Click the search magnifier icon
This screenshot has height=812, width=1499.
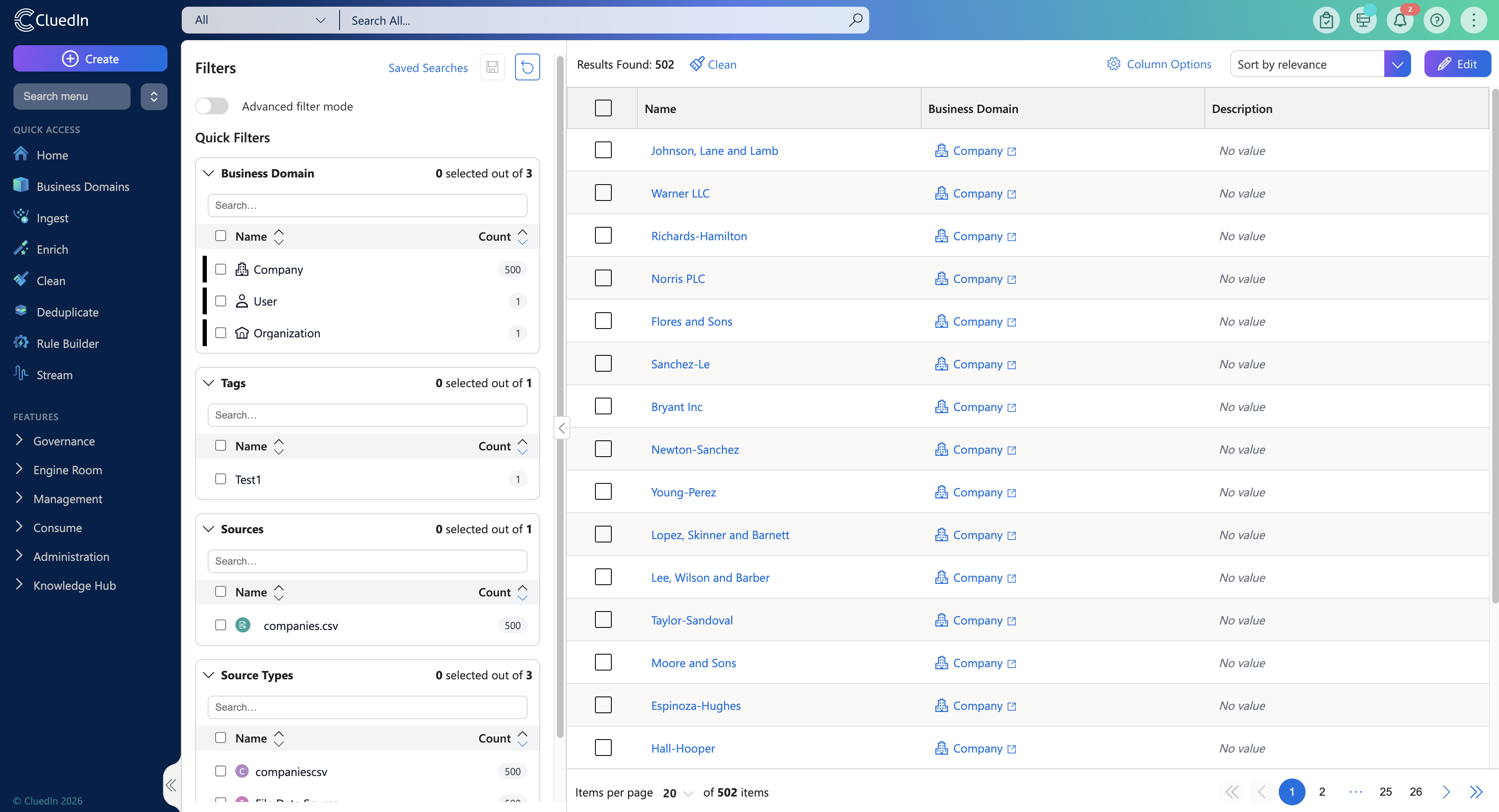pos(855,21)
